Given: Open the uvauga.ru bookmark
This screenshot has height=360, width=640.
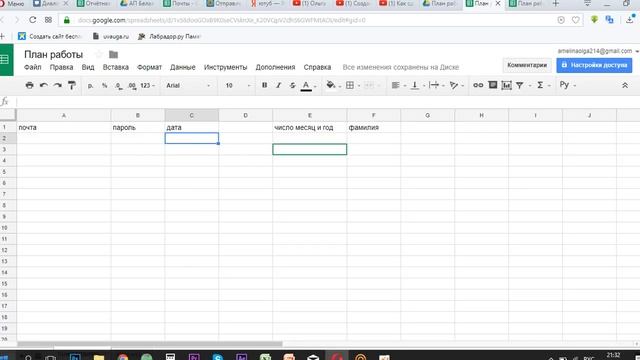Looking at the screenshot, I should (111, 36).
